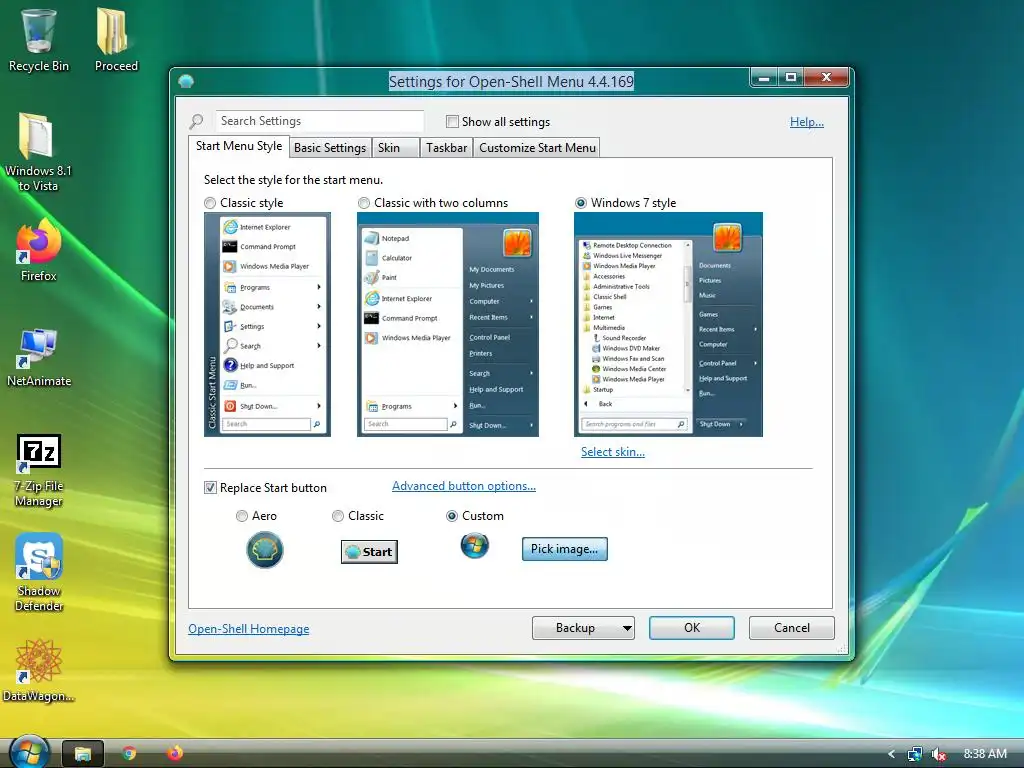This screenshot has height=768, width=1024.
Task: Open the Customize Start Menu tab
Action: pyautogui.click(x=537, y=148)
